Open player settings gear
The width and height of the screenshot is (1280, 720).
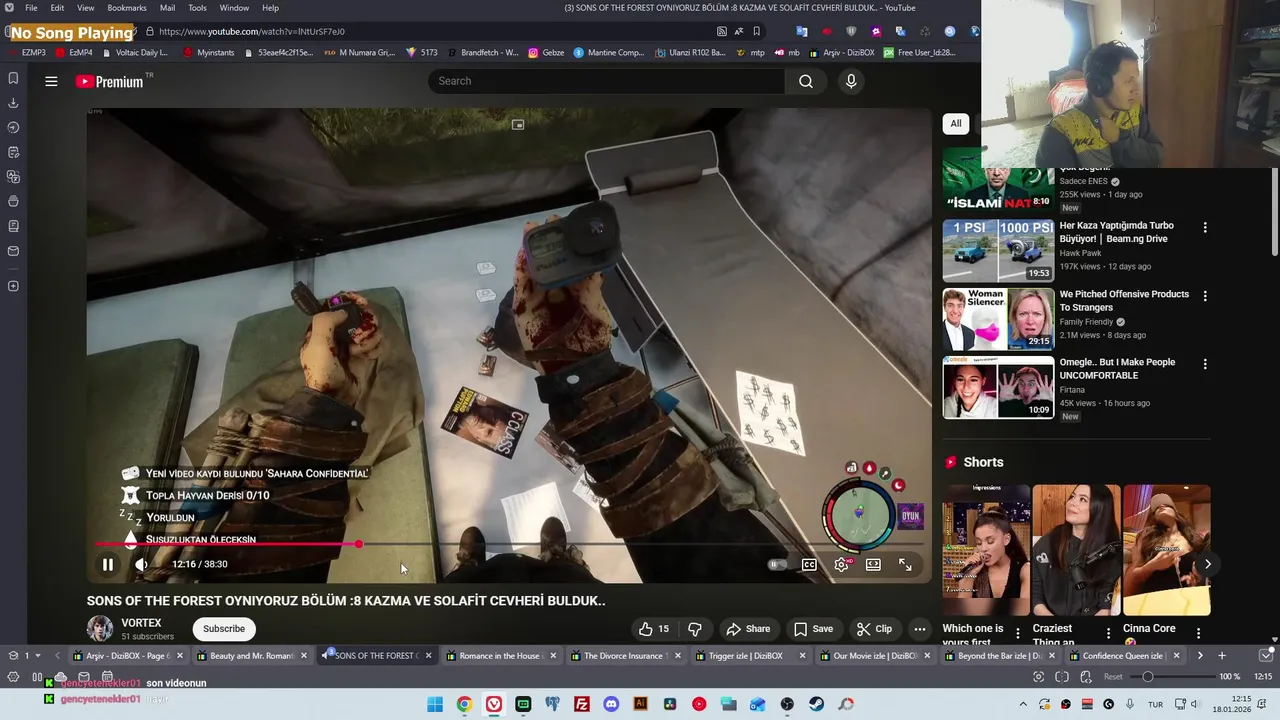click(841, 564)
